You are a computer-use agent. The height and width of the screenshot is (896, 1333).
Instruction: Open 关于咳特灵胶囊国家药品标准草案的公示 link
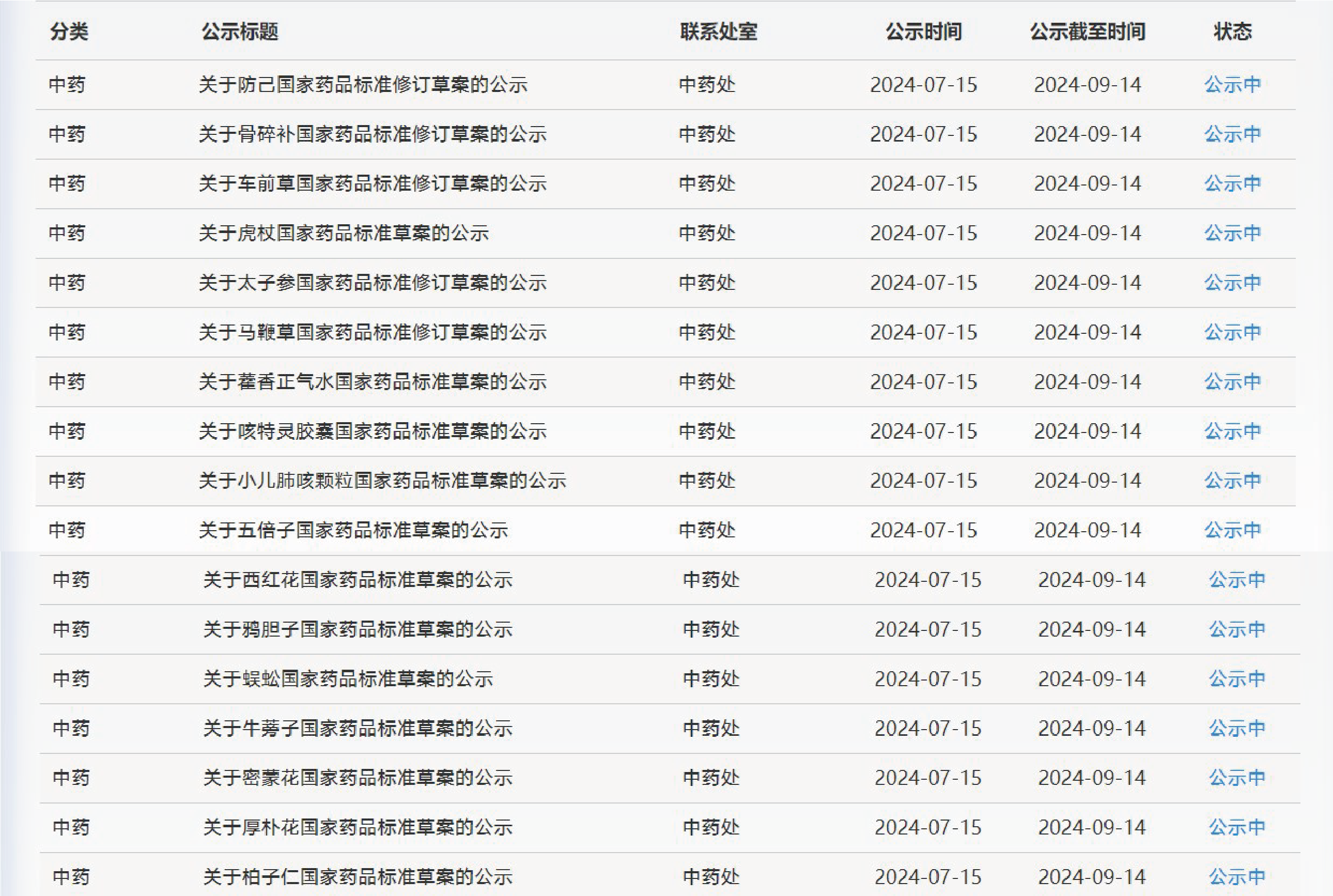click(373, 431)
